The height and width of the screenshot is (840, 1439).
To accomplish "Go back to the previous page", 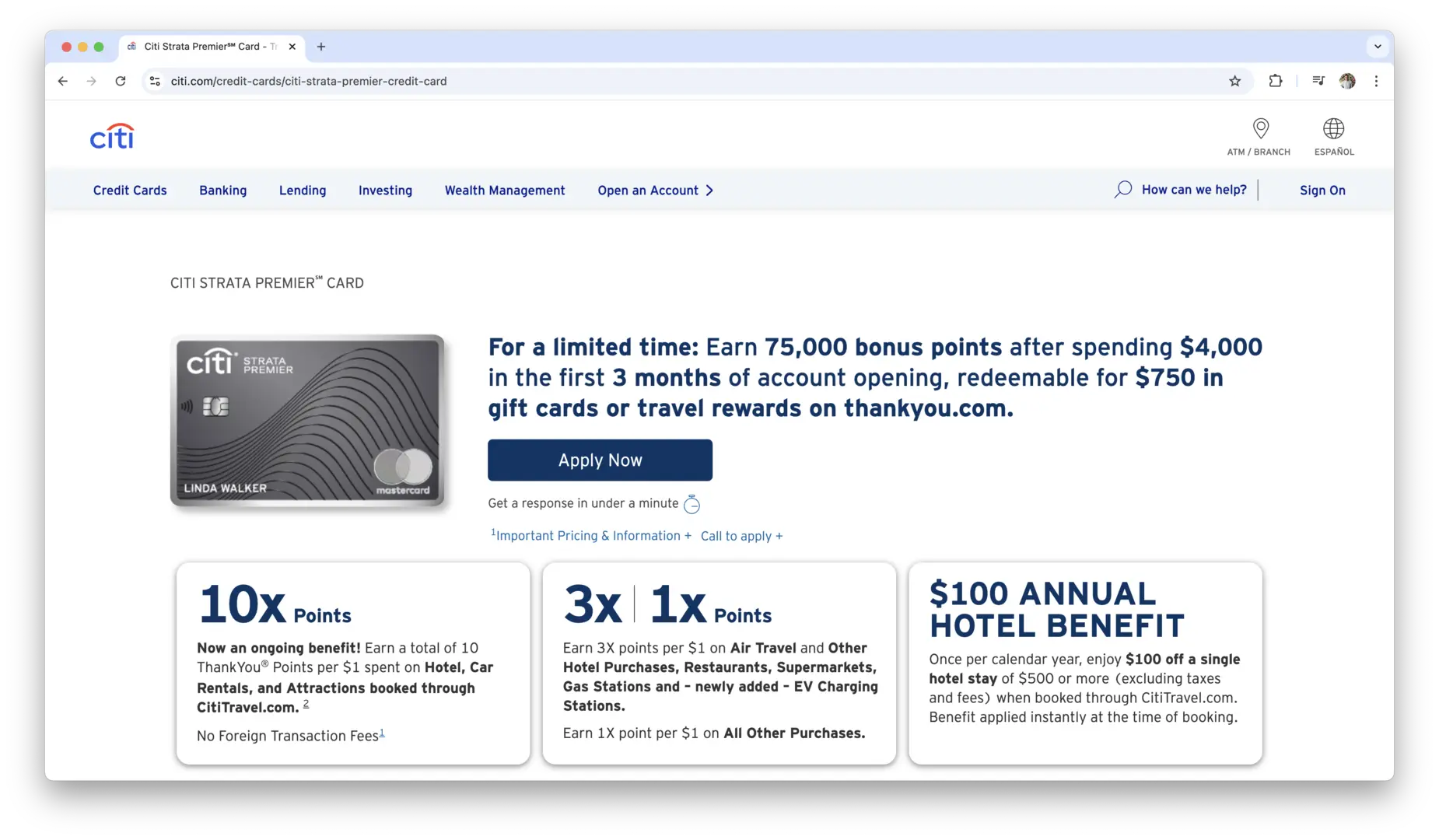I will [63, 81].
